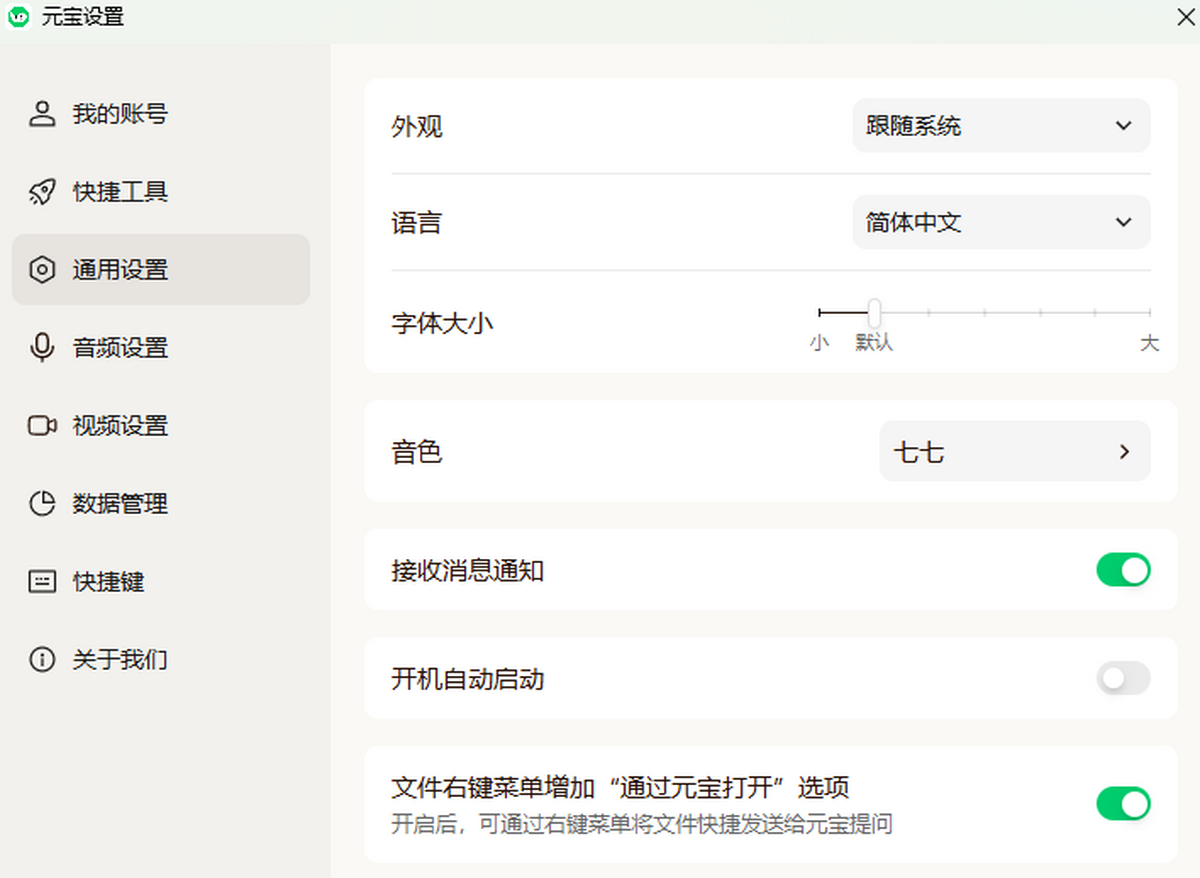
Task: Click the camera icon for 视频设置
Action: coord(42,426)
